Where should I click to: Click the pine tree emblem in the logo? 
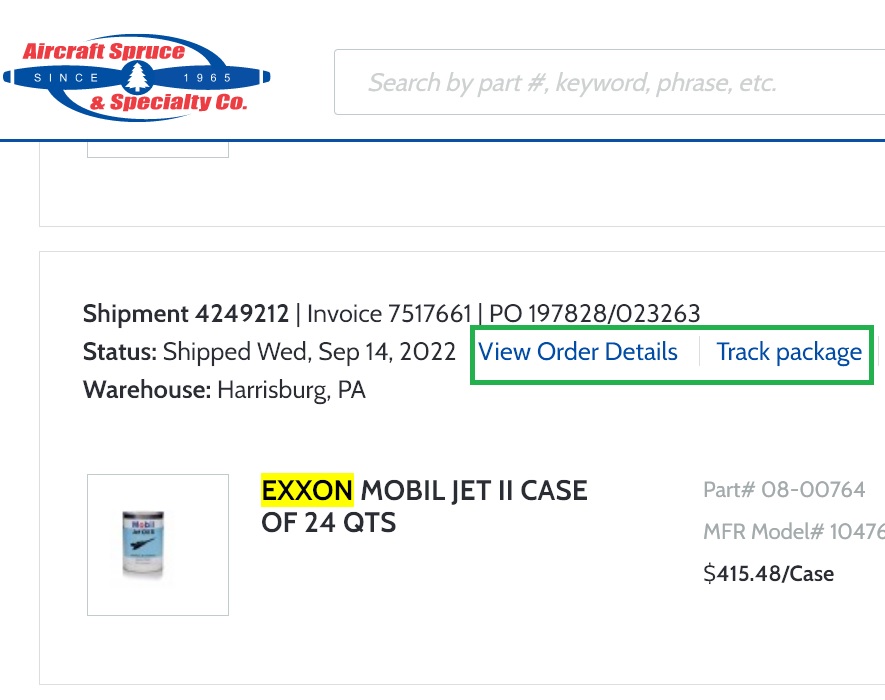137,77
